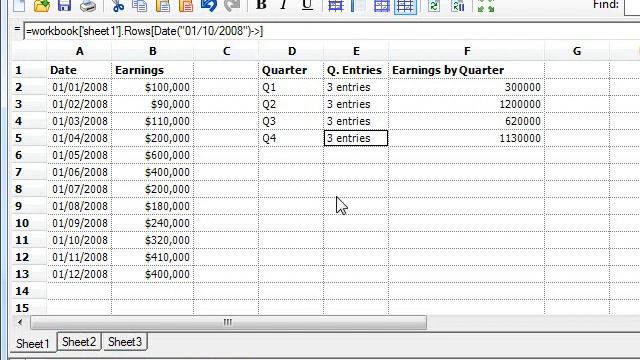
Task: Click the 'Q. Entries' header cell
Action: [x=356, y=70]
